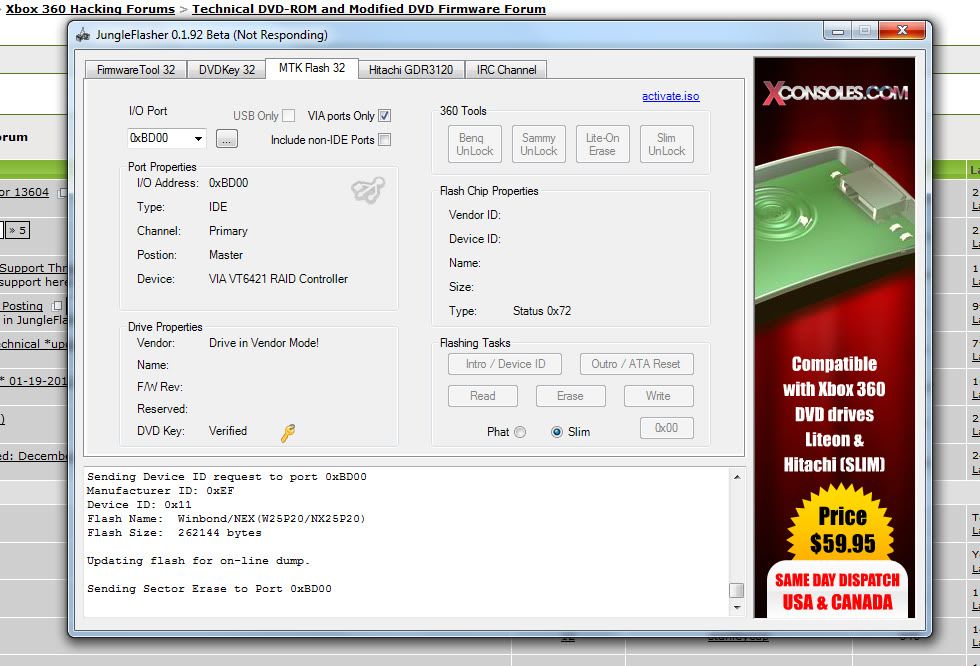
Task: Click the Xconsoles.com advertisement banner
Action: (x=834, y=337)
